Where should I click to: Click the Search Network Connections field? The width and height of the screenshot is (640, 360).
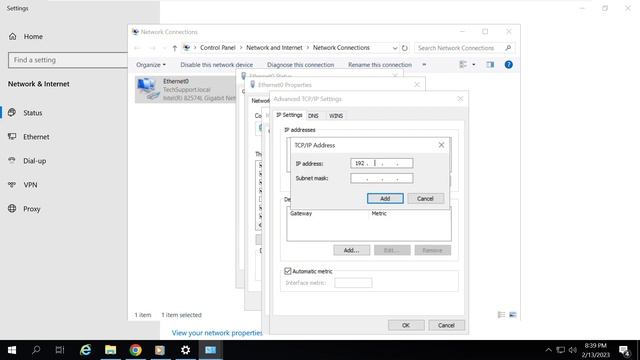464,48
